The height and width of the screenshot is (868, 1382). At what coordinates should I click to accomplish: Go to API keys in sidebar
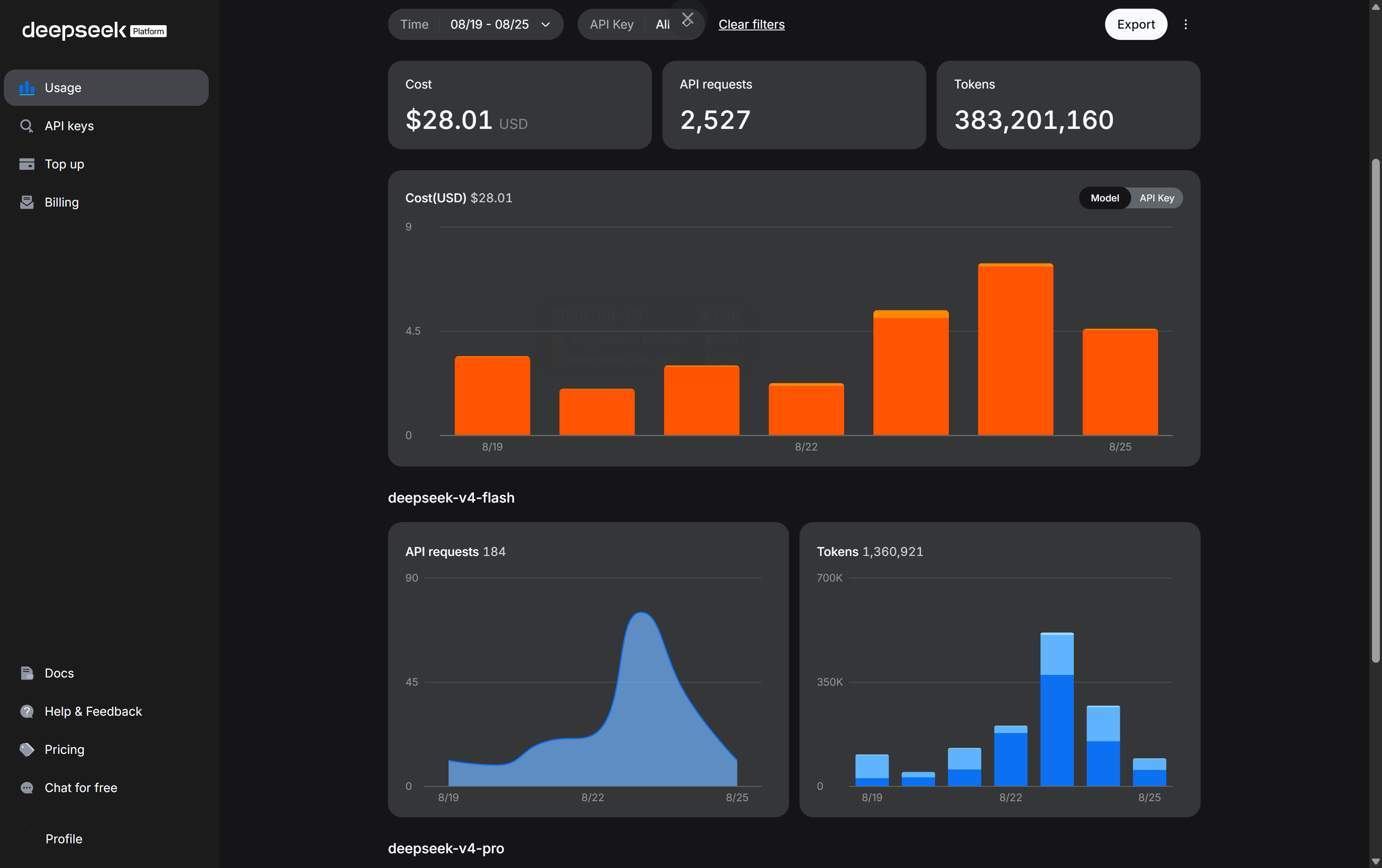point(106,125)
